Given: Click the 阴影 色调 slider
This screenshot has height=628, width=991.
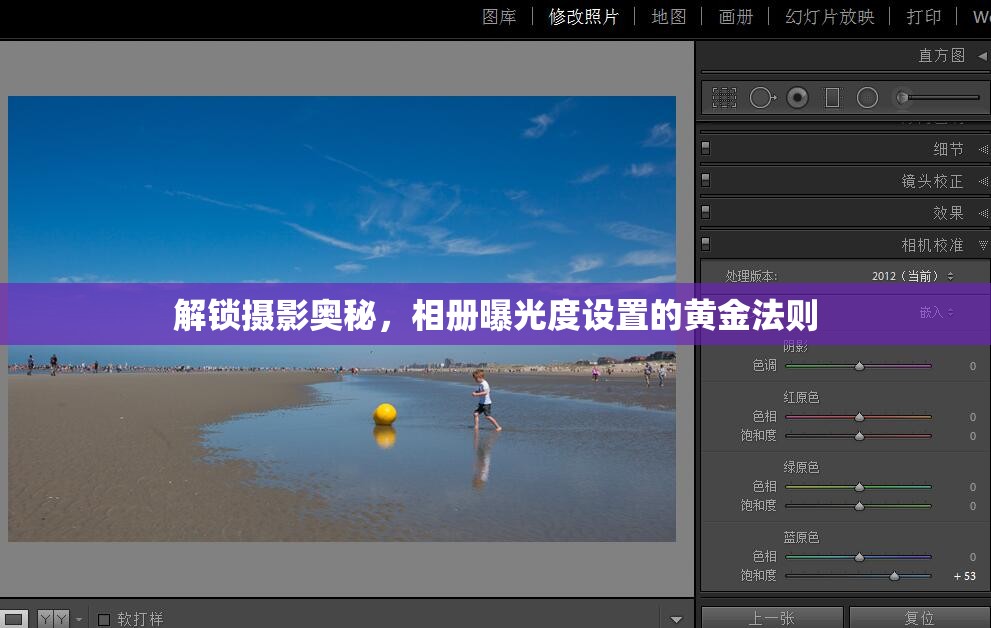Looking at the screenshot, I should pos(858,366).
